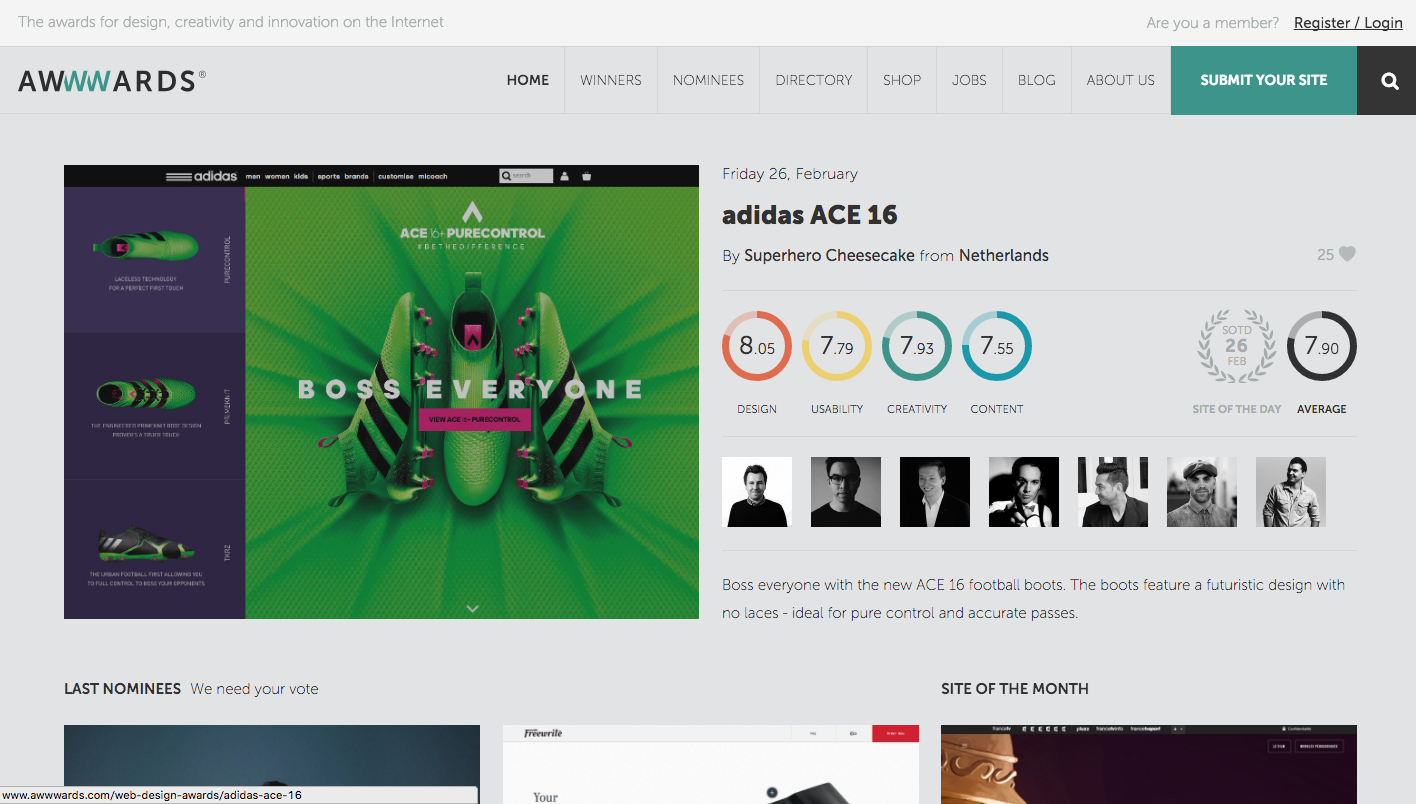
Task: Open the first Last Nominees thumbnail
Action: [x=272, y=764]
